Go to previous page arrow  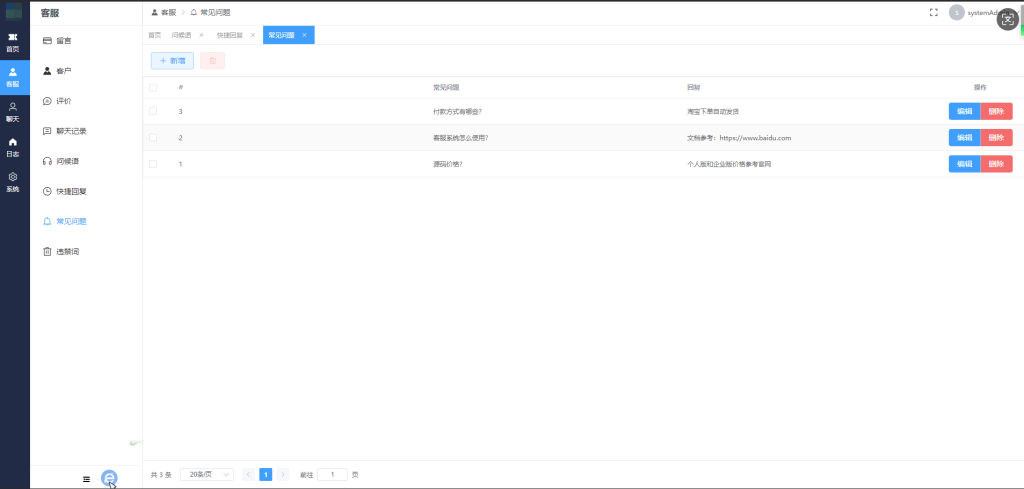(x=248, y=475)
